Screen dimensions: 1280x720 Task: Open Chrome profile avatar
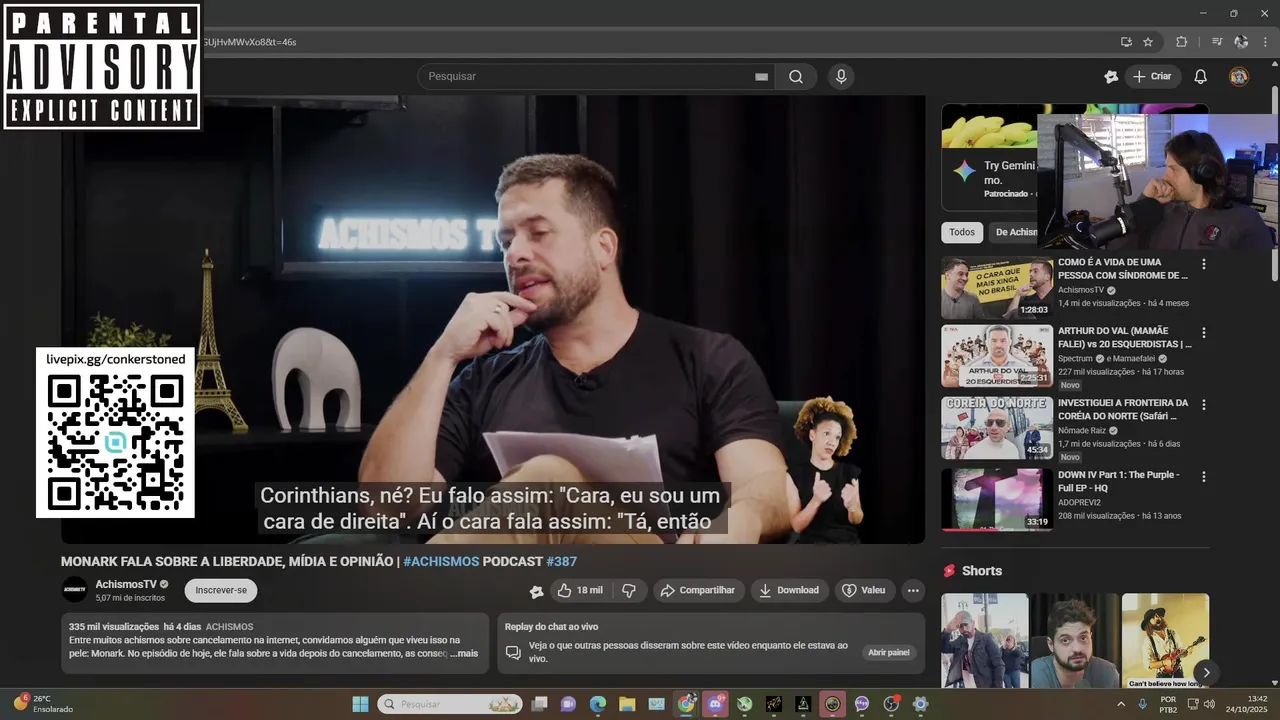(x=1241, y=42)
